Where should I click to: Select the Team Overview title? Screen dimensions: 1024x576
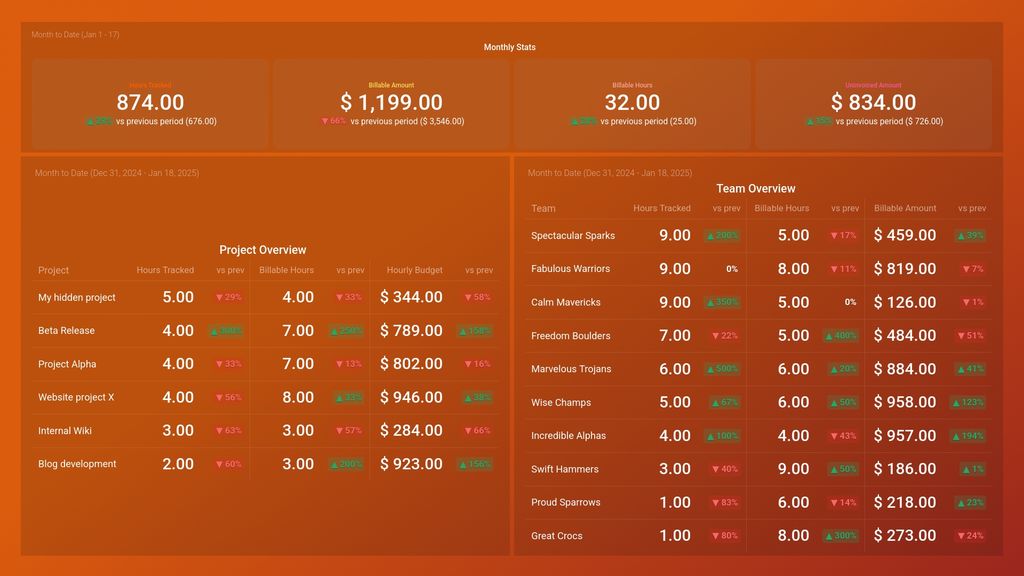click(756, 189)
